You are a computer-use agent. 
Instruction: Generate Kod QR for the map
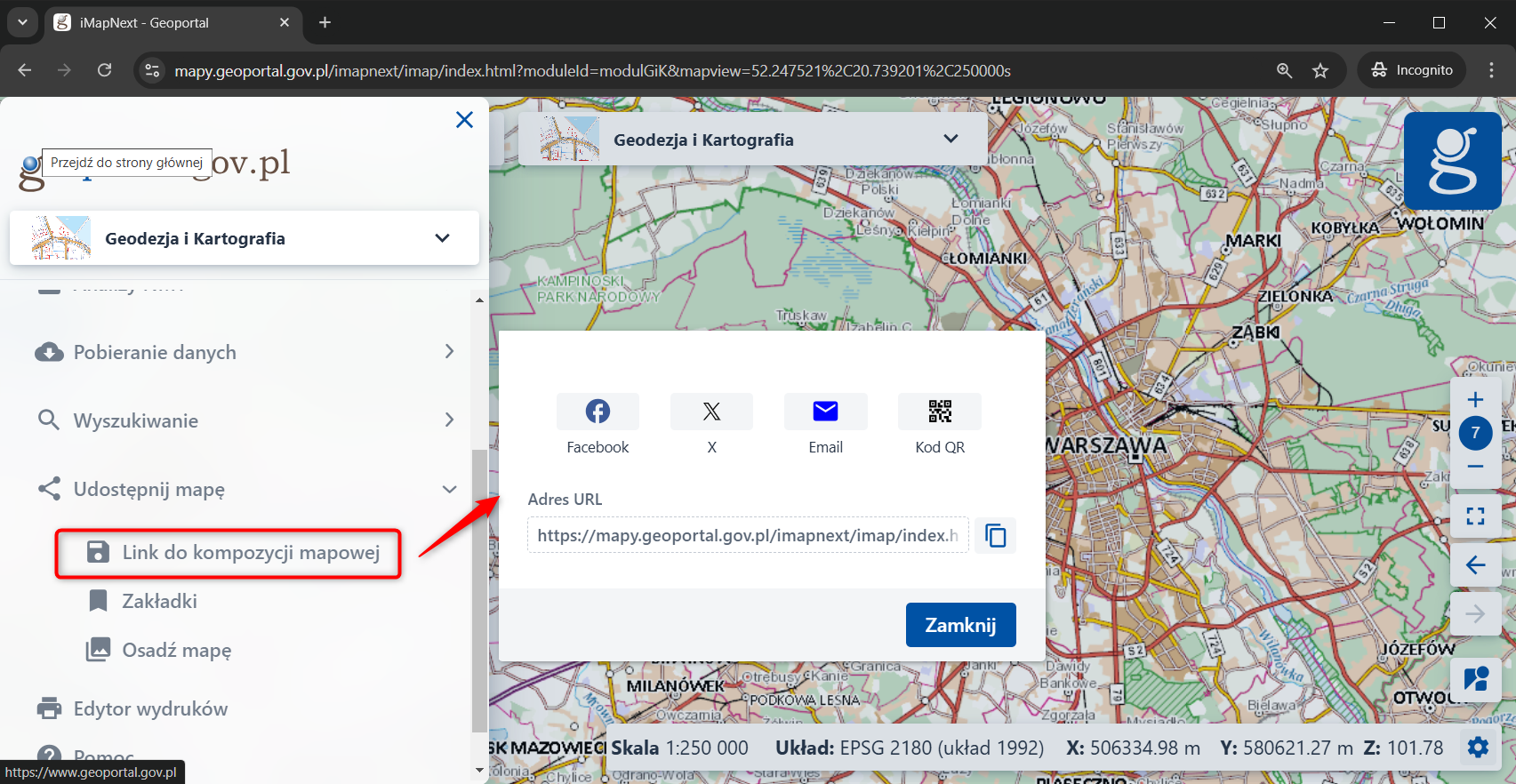pyautogui.click(x=940, y=412)
